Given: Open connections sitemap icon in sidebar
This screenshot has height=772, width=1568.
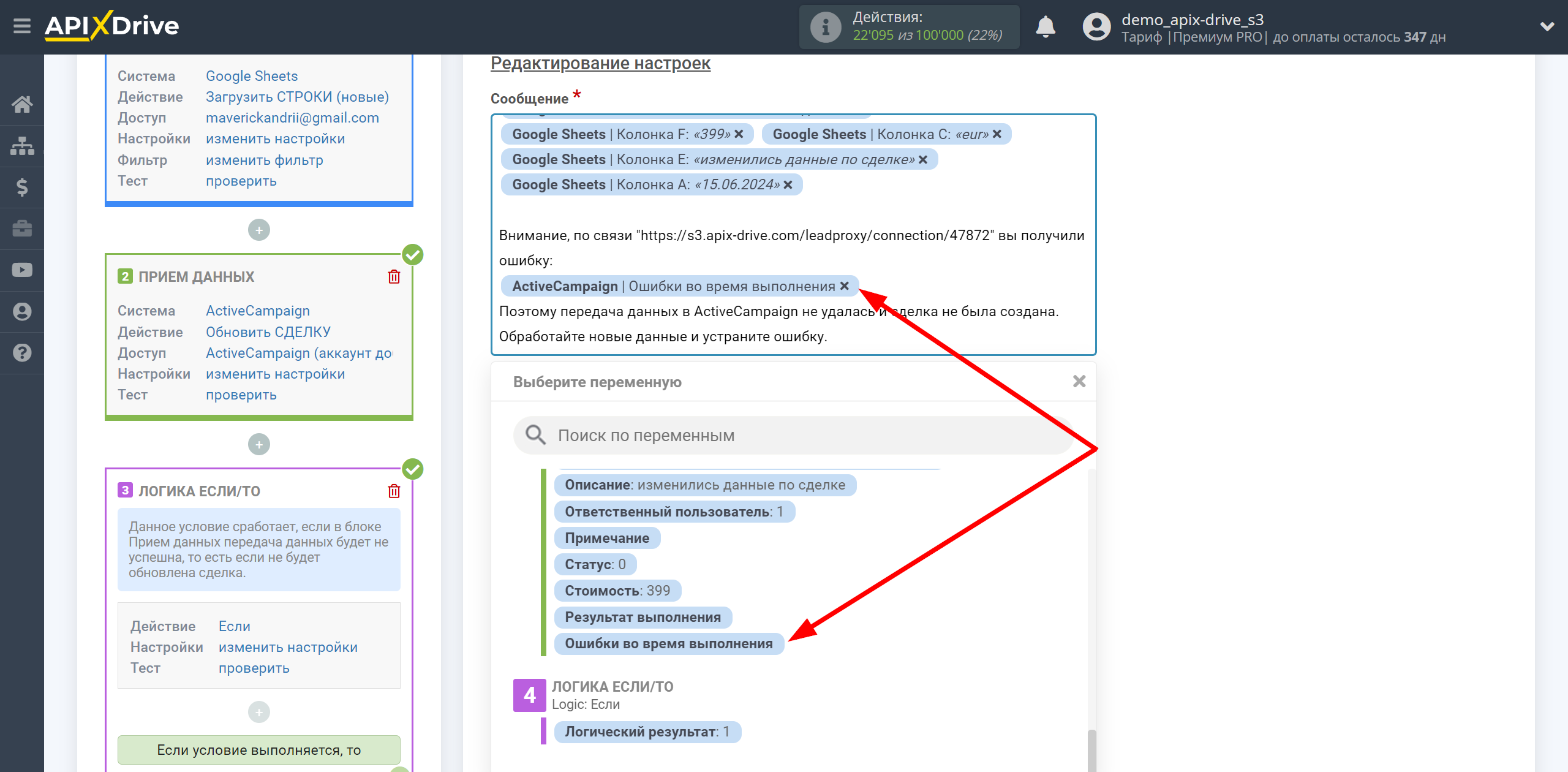Looking at the screenshot, I should point(22,146).
